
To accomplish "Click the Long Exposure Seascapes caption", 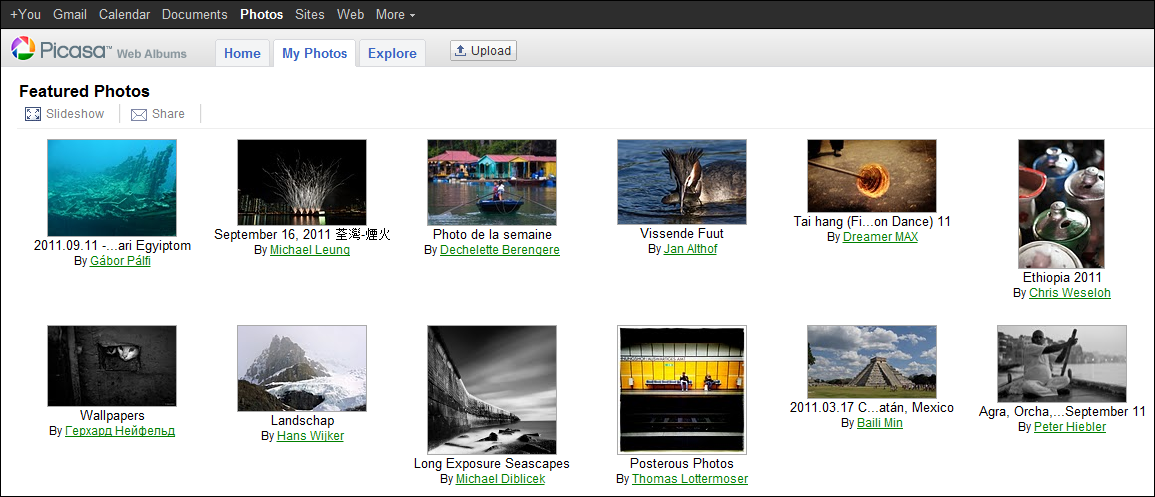I will (491, 464).
